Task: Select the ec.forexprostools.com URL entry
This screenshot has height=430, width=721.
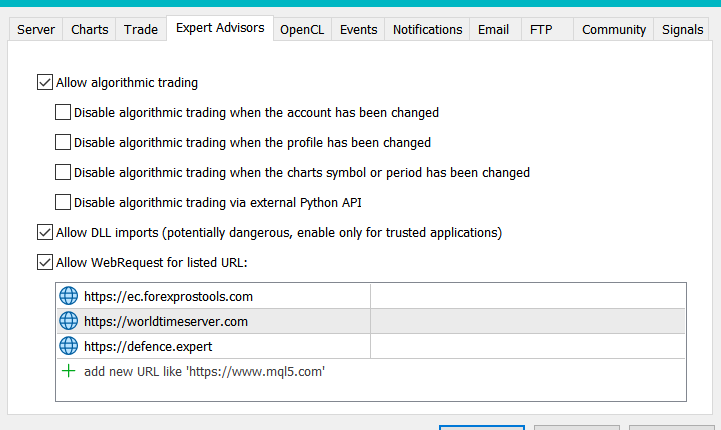Action: 168,296
